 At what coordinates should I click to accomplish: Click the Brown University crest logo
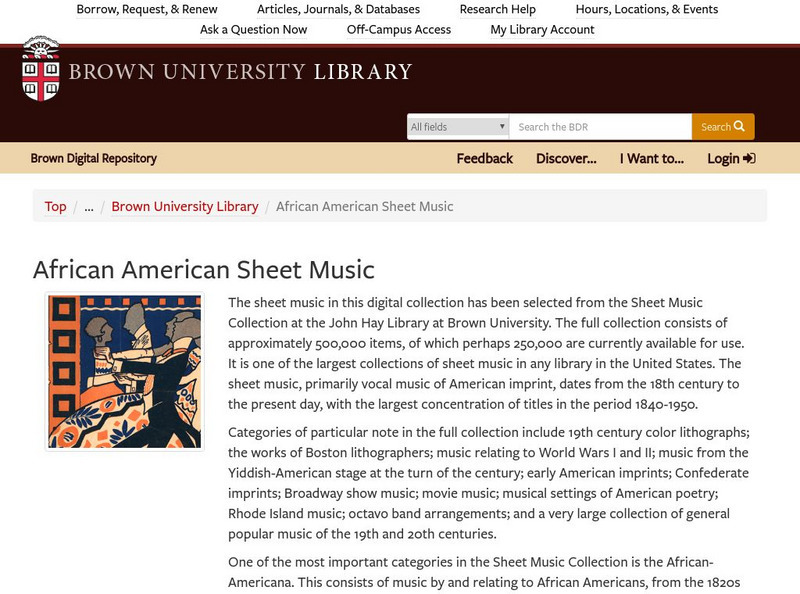click(x=41, y=69)
